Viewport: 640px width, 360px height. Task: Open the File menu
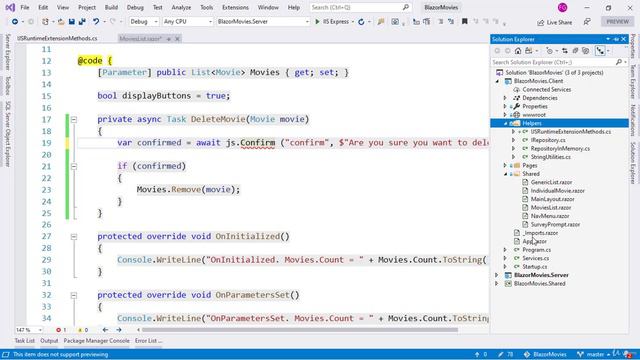[25, 7]
